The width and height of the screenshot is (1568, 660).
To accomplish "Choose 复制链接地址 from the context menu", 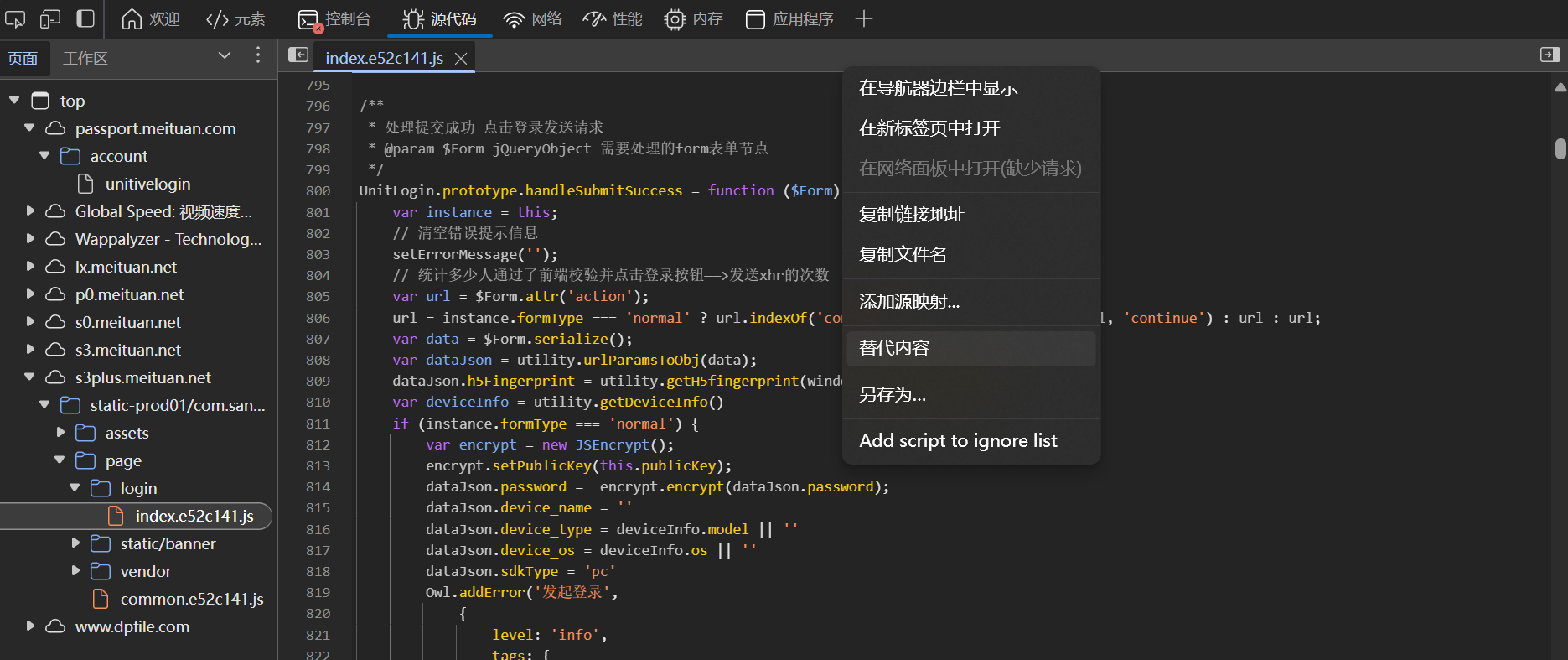I will coord(912,215).
